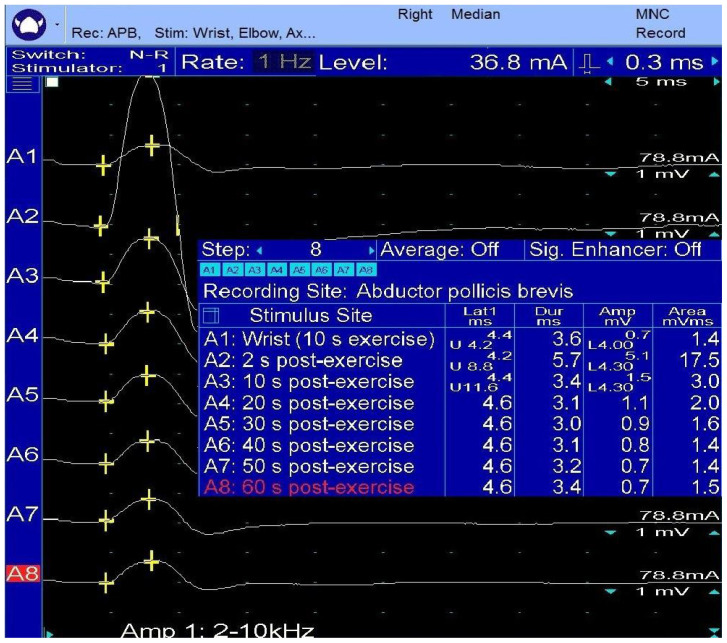Click the Lat1 ms column header
Image resolution: width=727 pixels, height=643 pixels.
click(480, 316)
